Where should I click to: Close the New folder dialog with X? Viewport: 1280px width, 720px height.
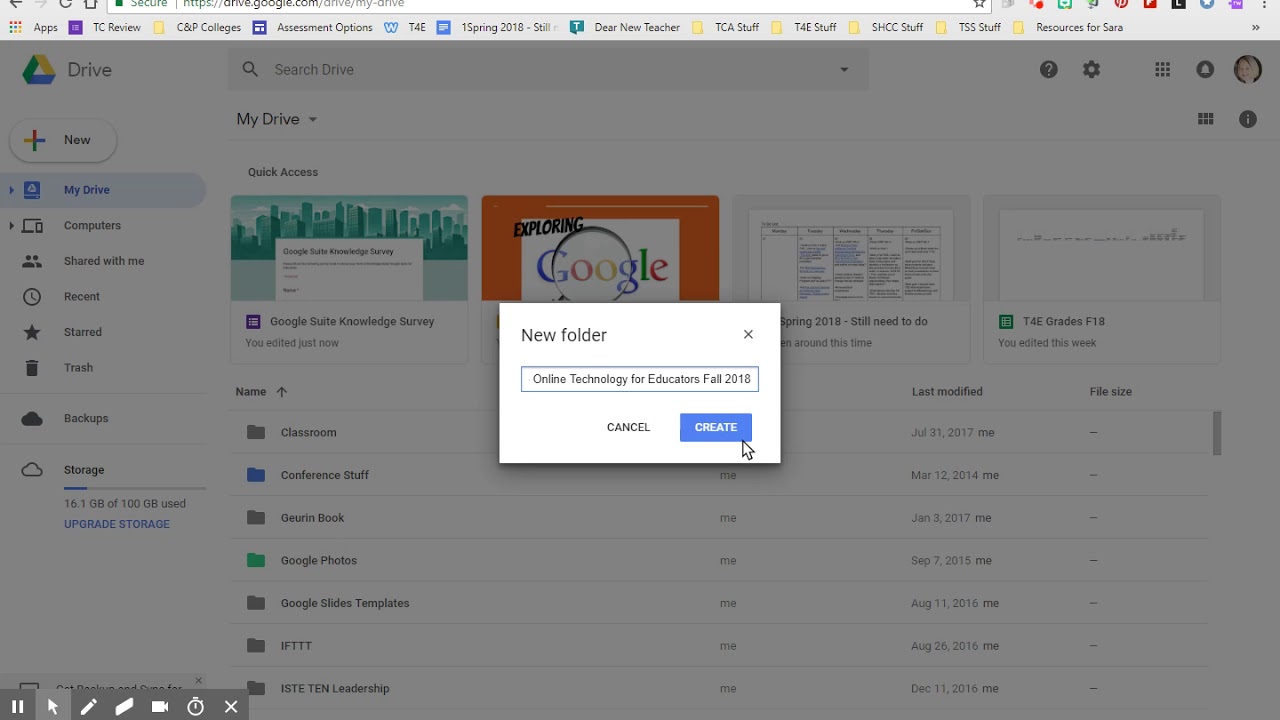pos(748,334)
